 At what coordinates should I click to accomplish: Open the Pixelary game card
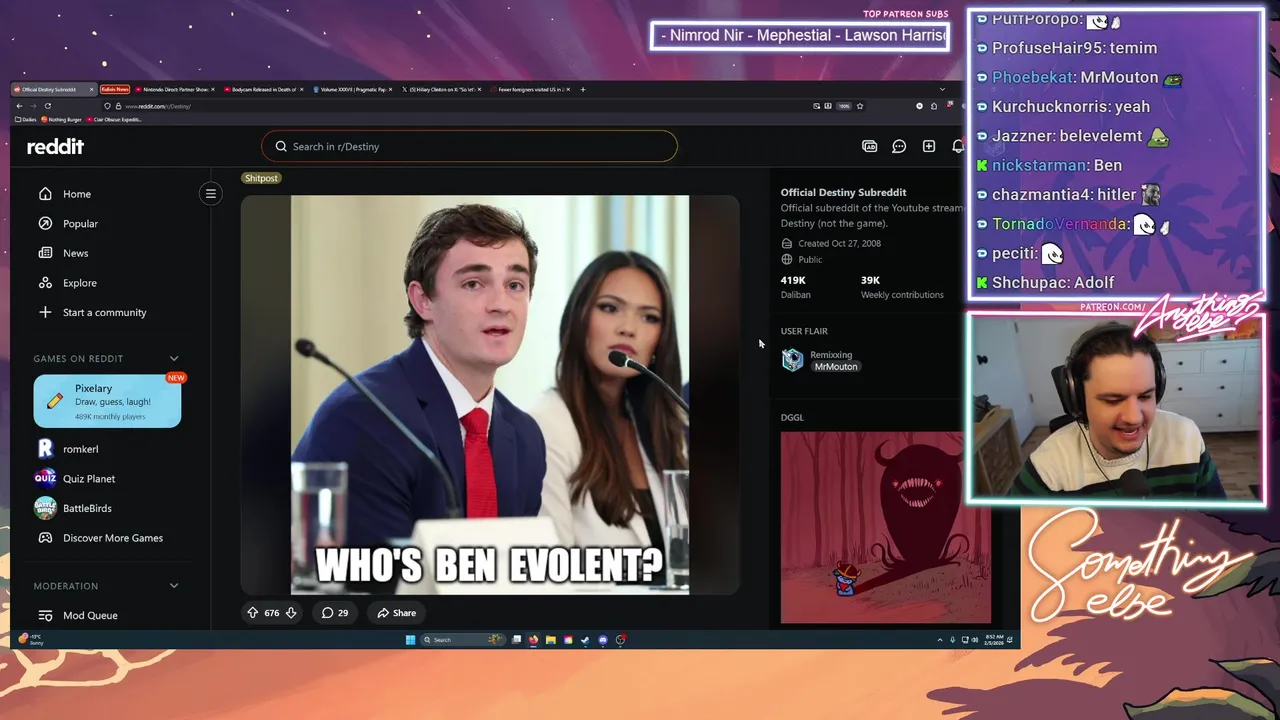(x=107, y=401)
